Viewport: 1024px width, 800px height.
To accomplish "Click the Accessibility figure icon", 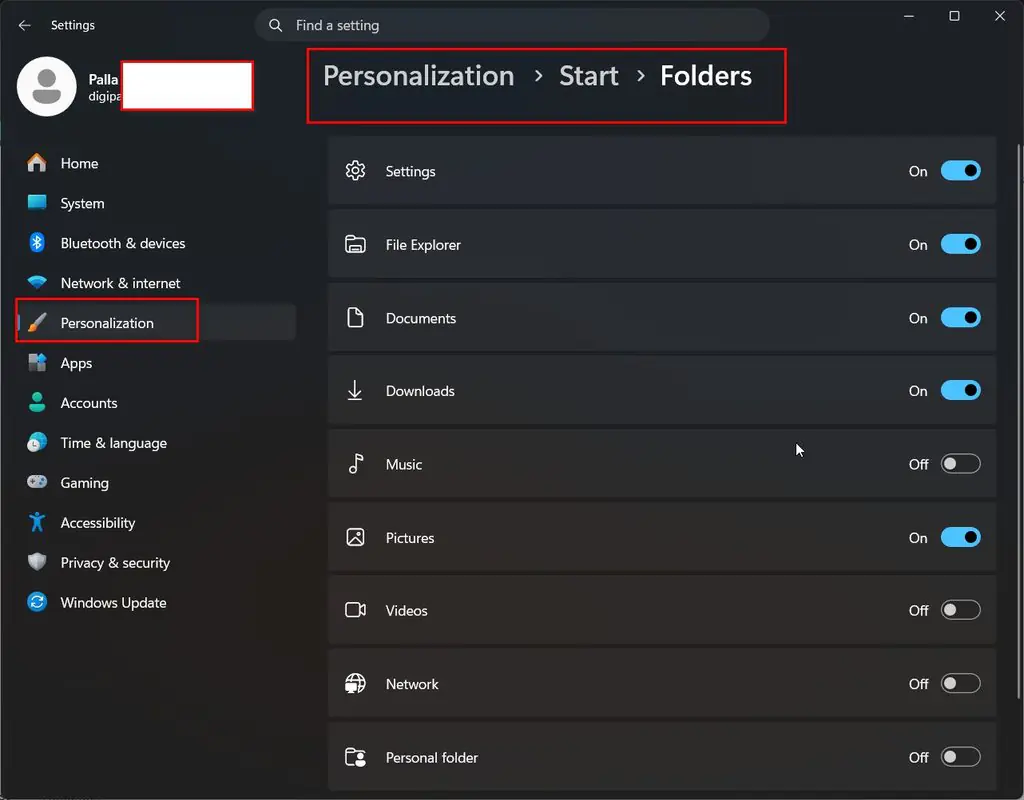I will (37, 522).
